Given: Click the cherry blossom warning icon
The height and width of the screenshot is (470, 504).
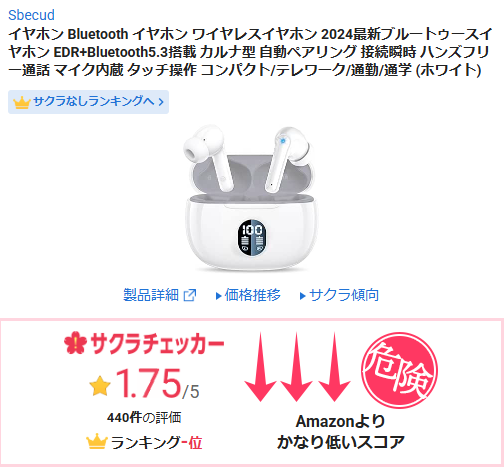Looking at the screenshot, I should tap(75, 343).
